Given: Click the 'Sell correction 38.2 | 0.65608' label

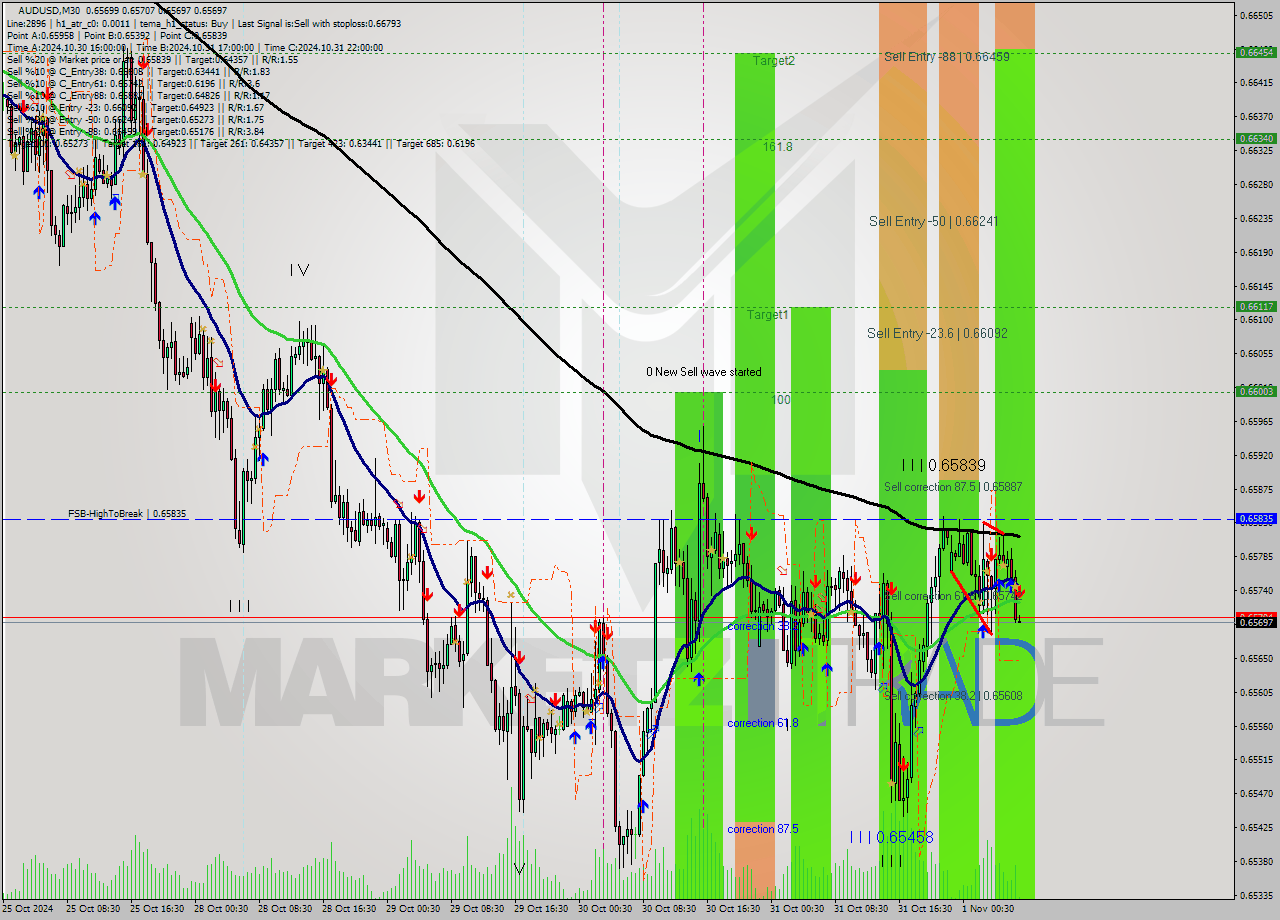Looking at the screenshot, I should pyautogui.click(x=953, y=695).
